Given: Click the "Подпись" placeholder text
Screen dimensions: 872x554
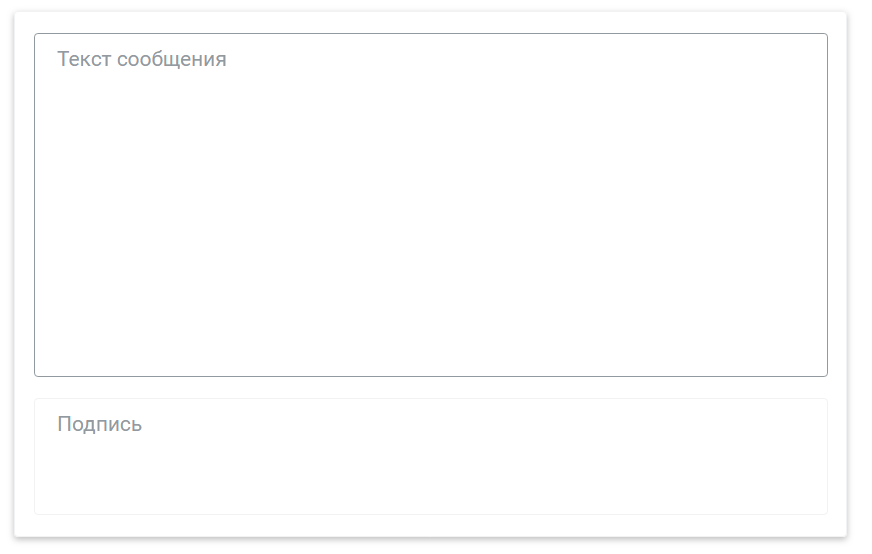Looking at the screenshot, I should tap(100, 424).
